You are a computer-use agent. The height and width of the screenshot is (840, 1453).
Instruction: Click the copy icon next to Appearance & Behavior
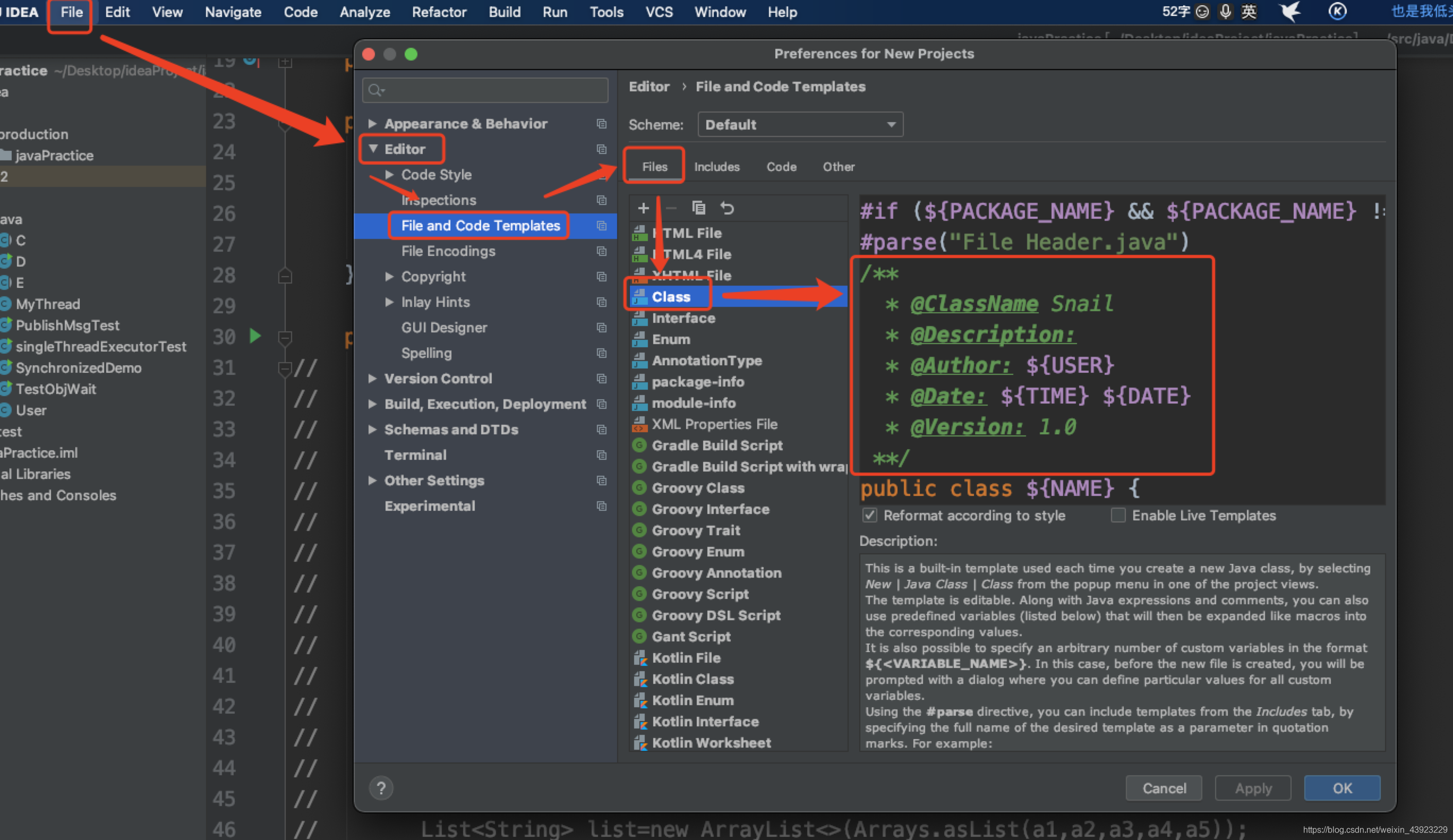(601, 124)
